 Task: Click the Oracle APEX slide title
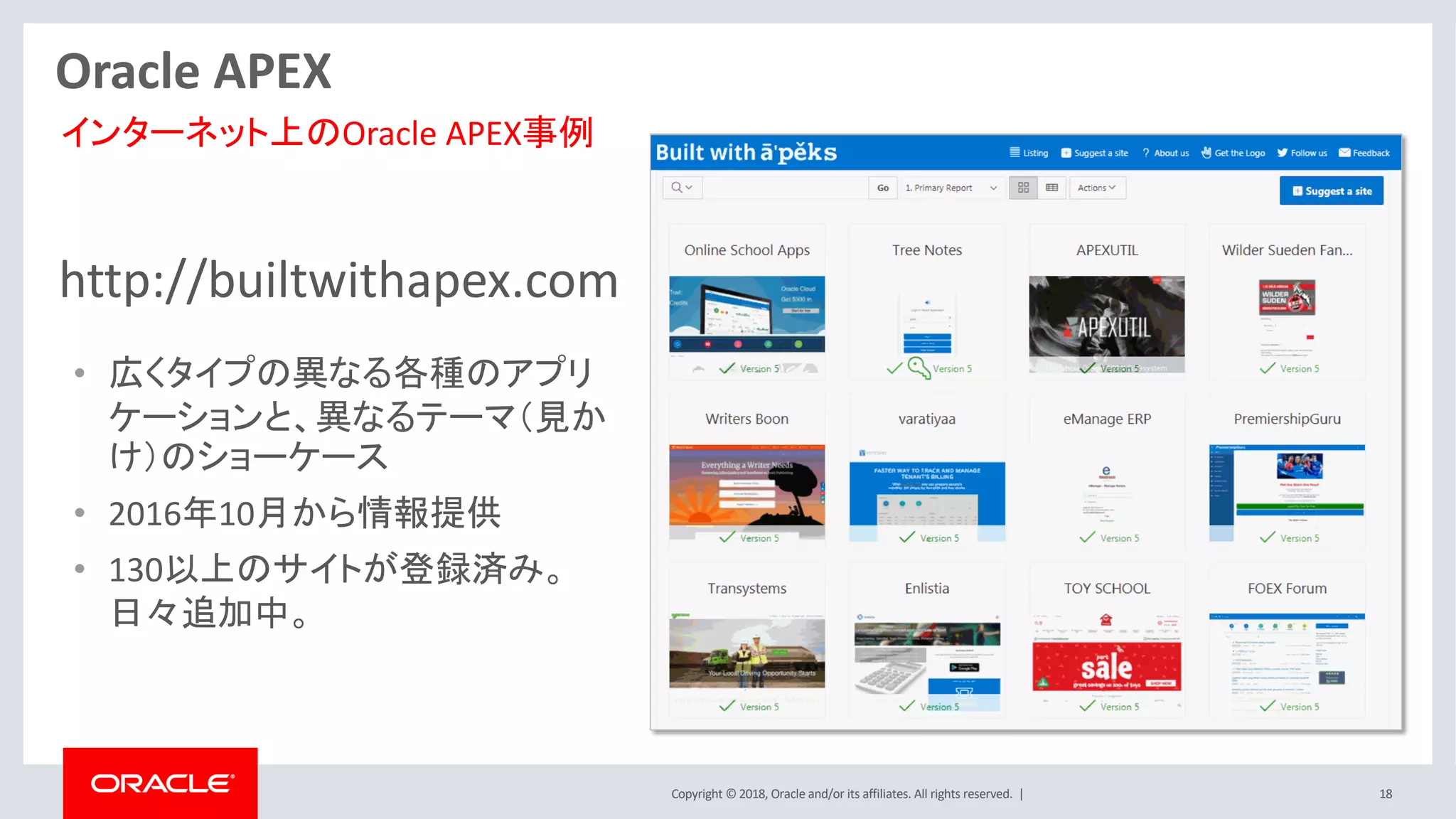193,71
